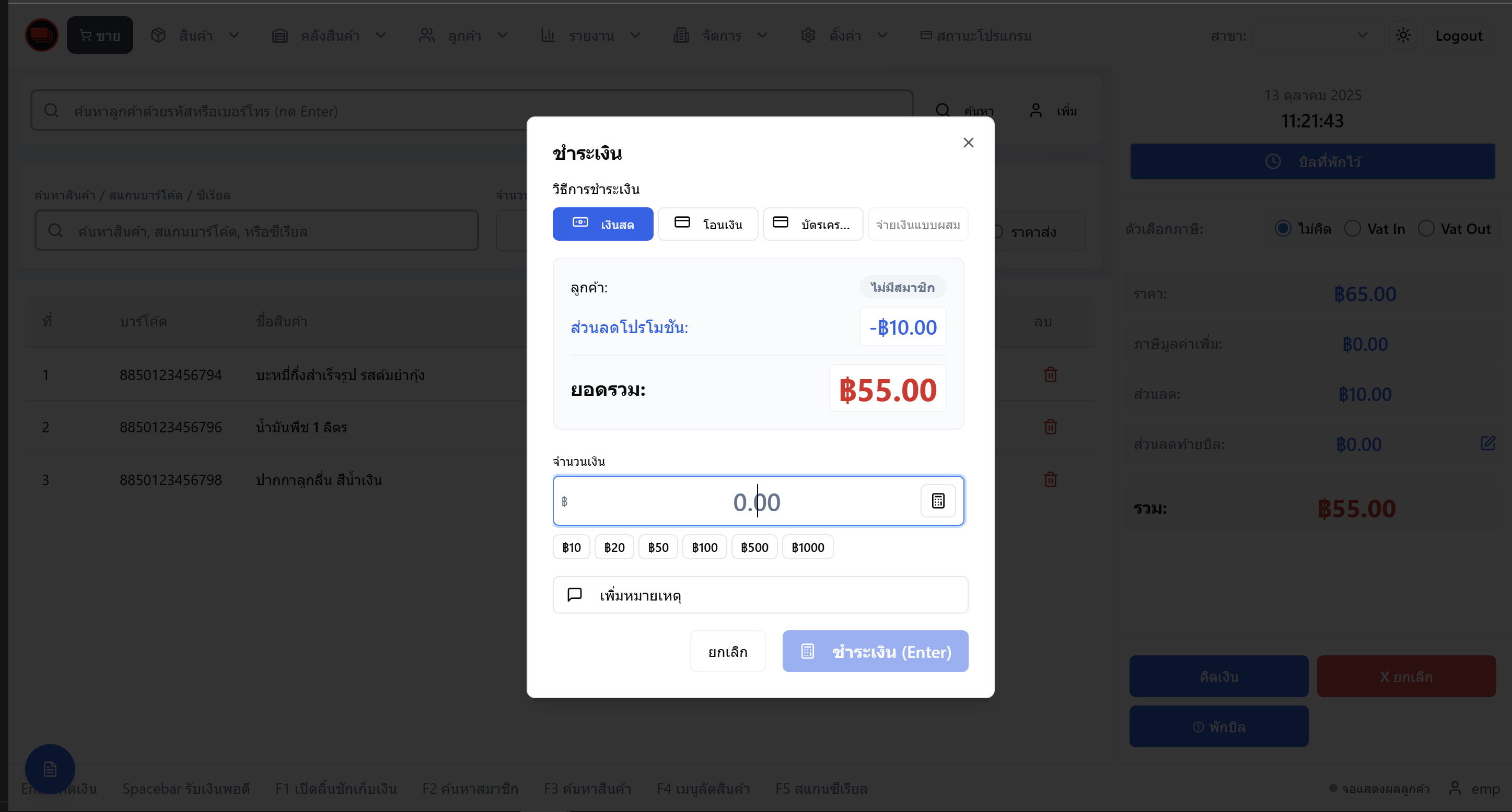Delete the instant noodles row via trash icon
This screenshot has height=812, width=1512.
(1050, 374)
